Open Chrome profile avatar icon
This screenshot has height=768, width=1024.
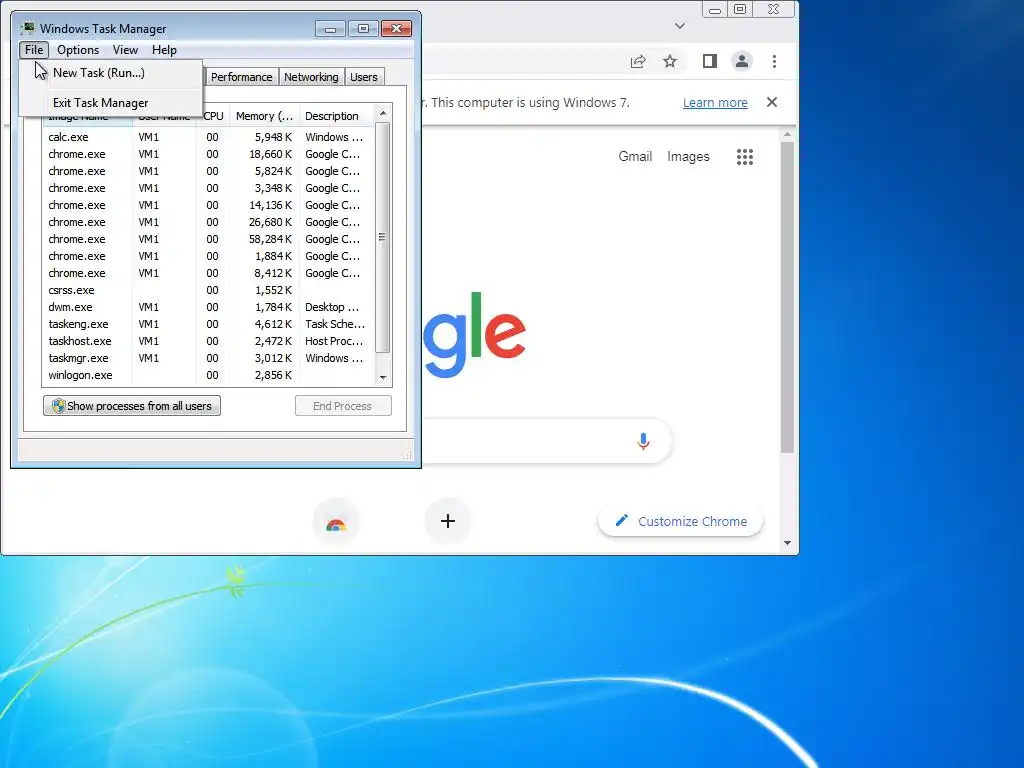coord(742,61)
